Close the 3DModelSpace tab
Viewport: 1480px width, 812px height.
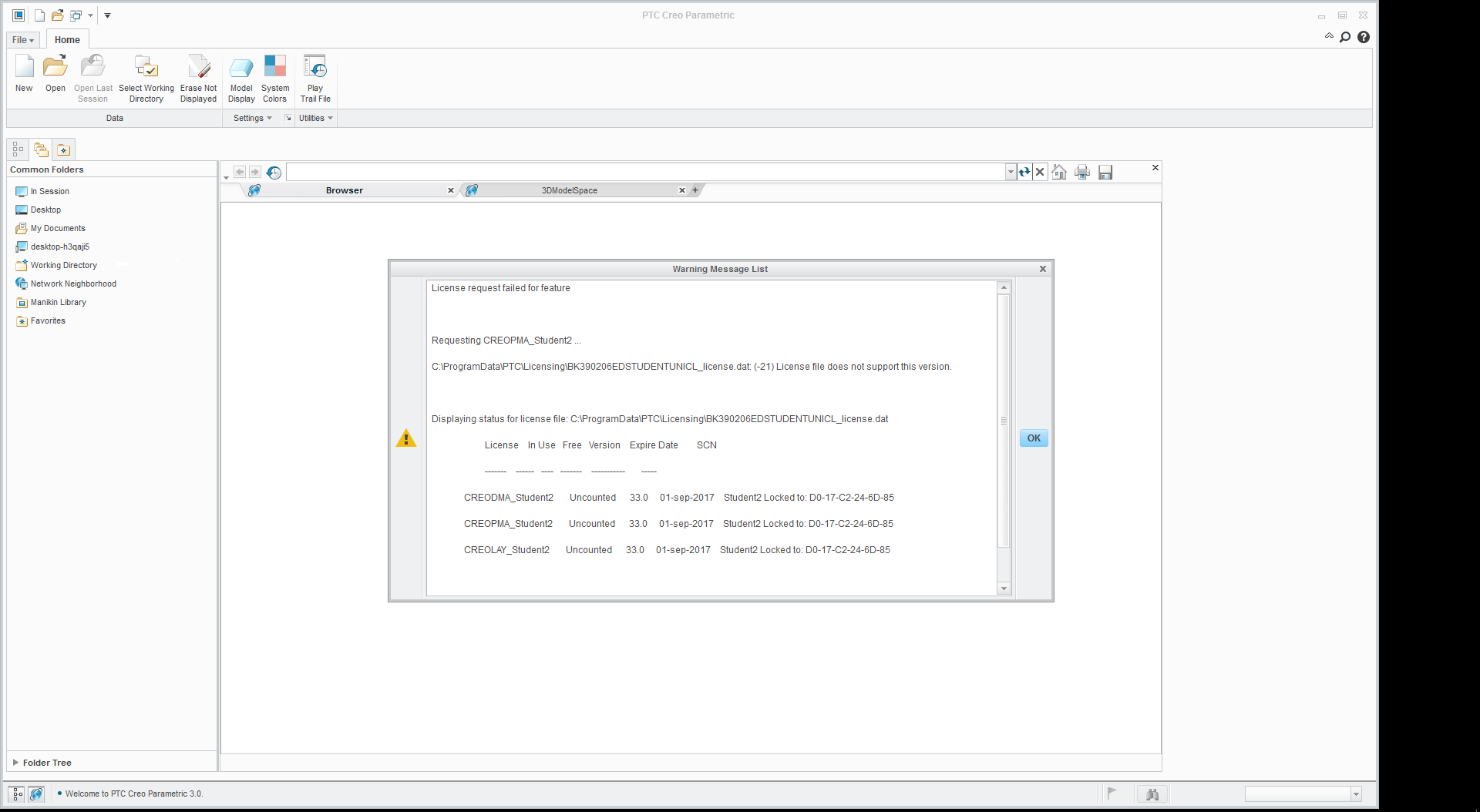coord(681,190)
